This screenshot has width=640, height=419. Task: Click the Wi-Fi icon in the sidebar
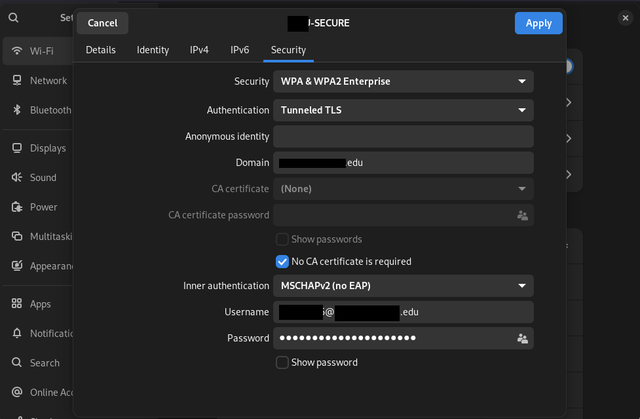coord(17,51)
